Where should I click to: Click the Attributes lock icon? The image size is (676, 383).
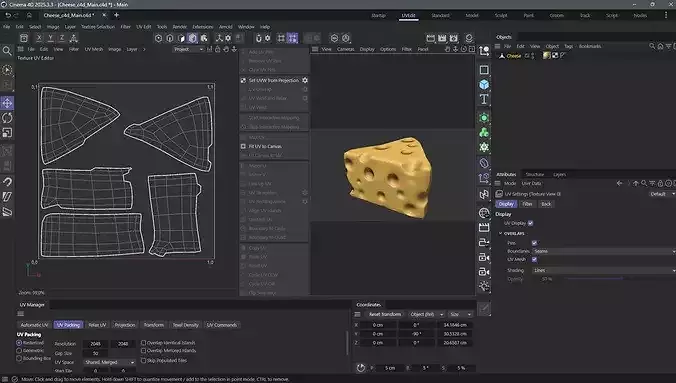(660, 183)
